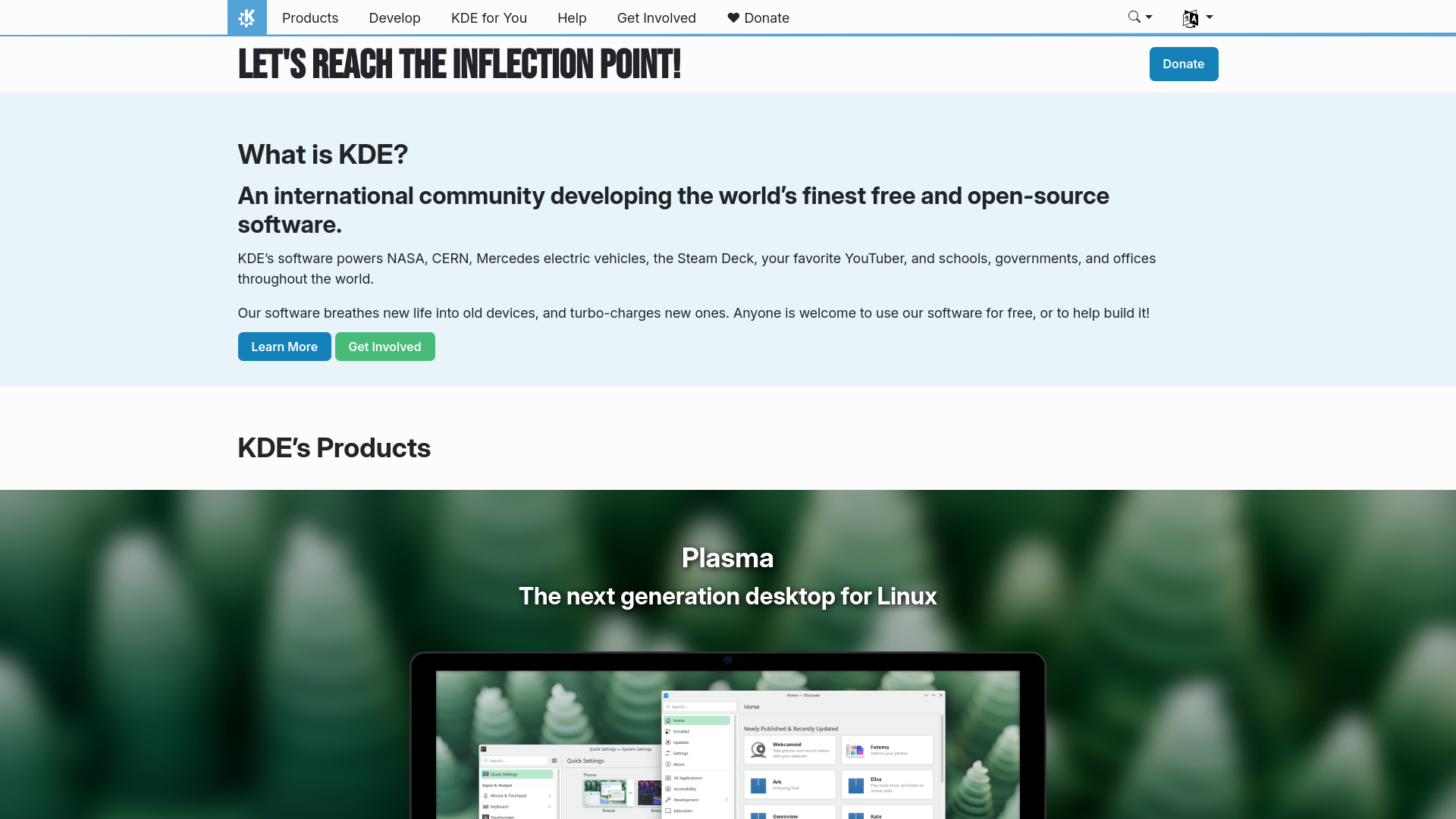Click the KDE's Products heading

tap(334, 447)
